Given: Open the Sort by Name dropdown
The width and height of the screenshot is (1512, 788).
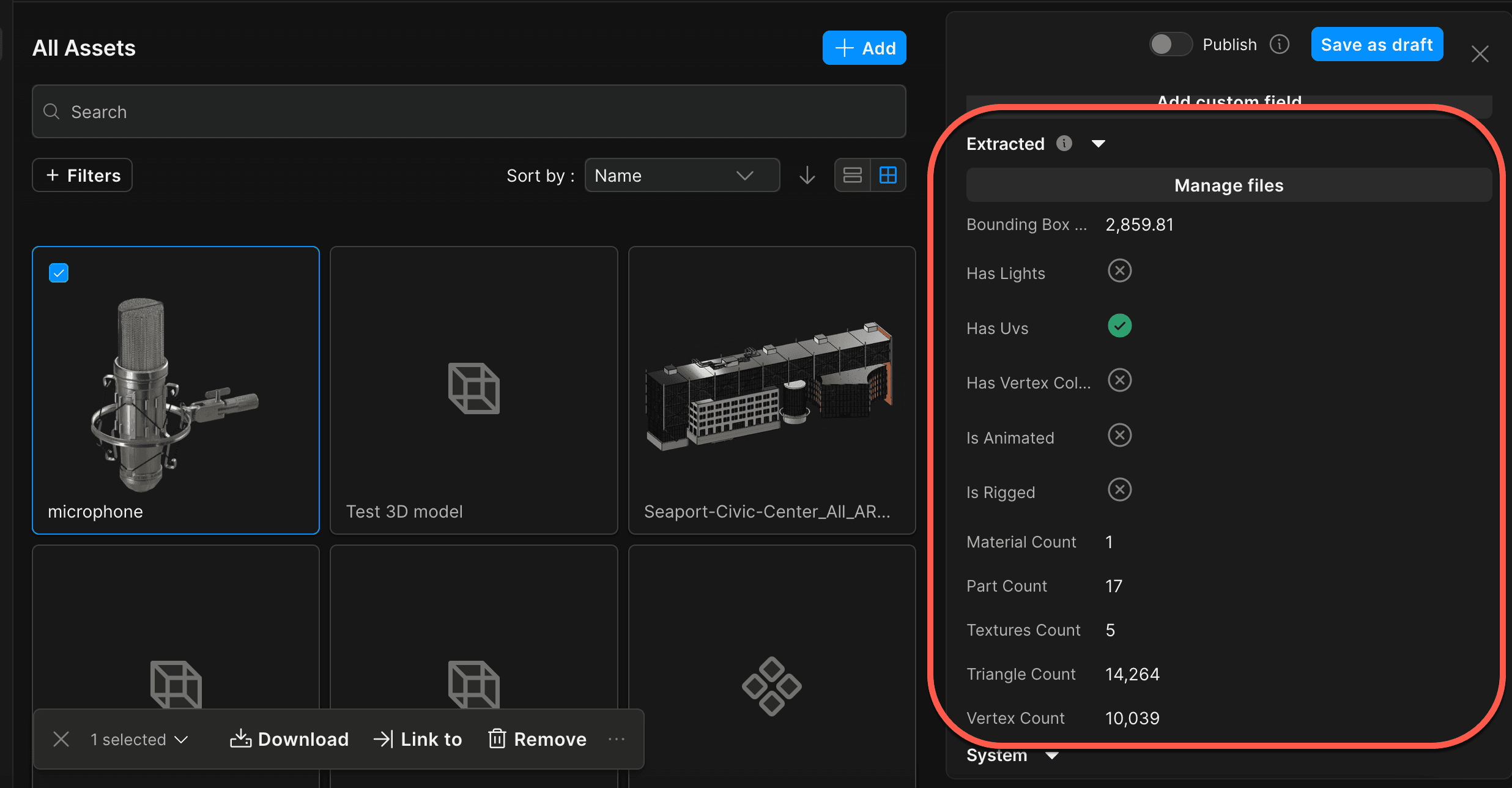Looking at the screenshot, I should pos(682,175).
